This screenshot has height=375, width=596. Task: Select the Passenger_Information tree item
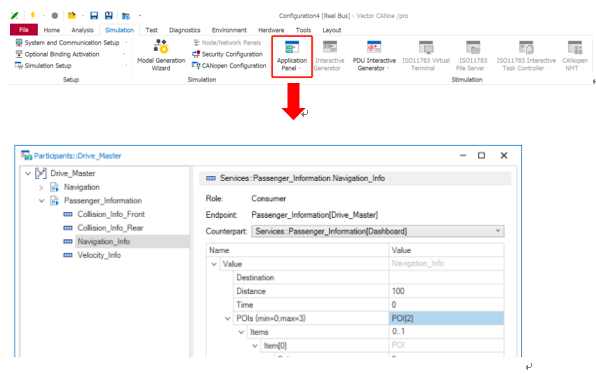(x=103, y=201)
